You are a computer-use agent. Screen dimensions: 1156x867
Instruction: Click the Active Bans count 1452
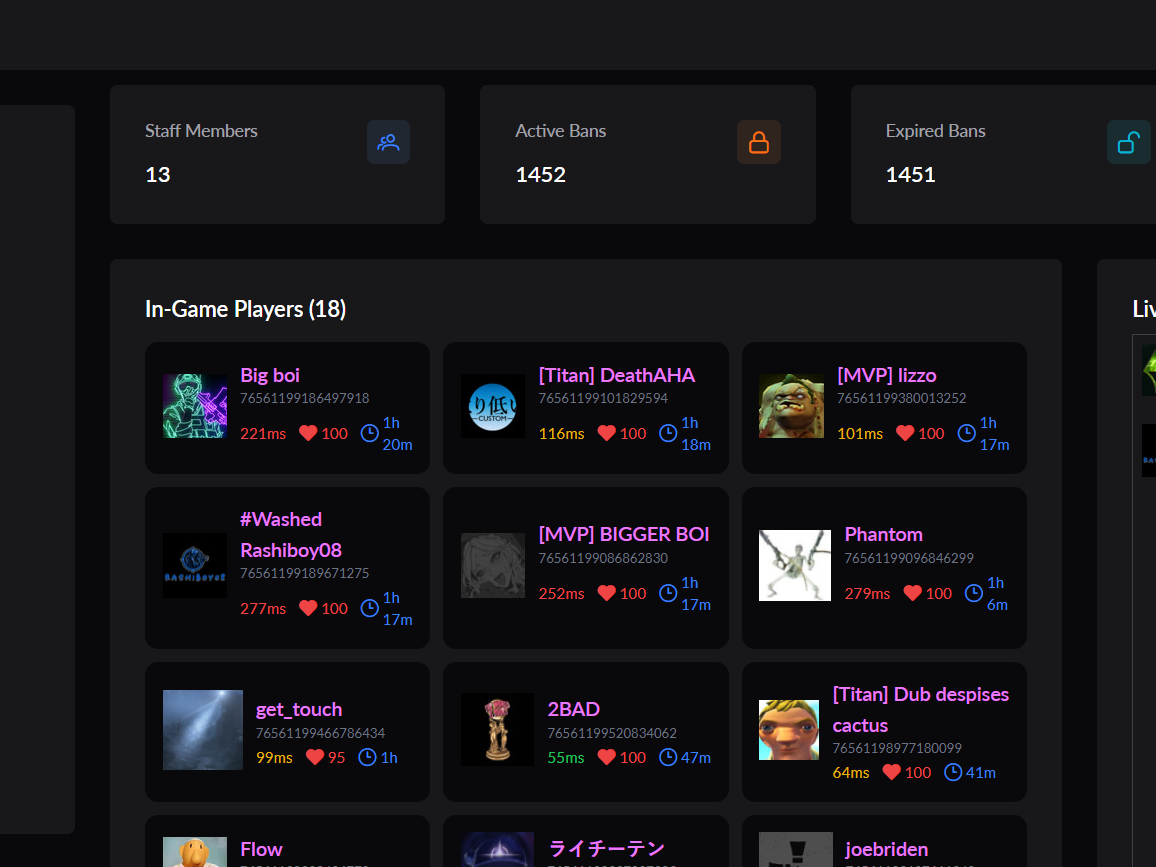(540, 175)
